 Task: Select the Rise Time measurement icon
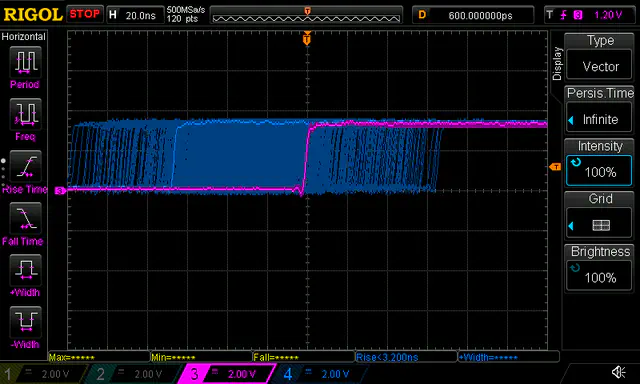pyautogui.click(x=25, y=166)
